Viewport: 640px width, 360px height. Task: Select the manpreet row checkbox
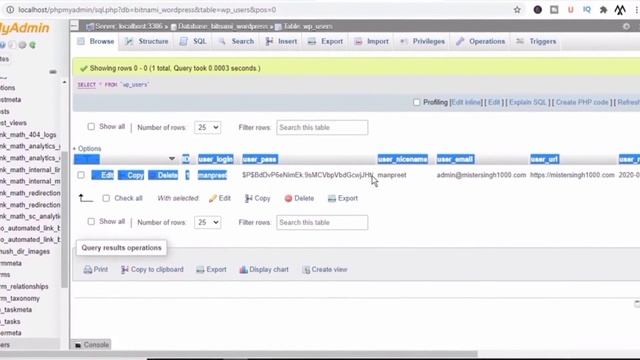pyautogui.click(x=81, y=175)
